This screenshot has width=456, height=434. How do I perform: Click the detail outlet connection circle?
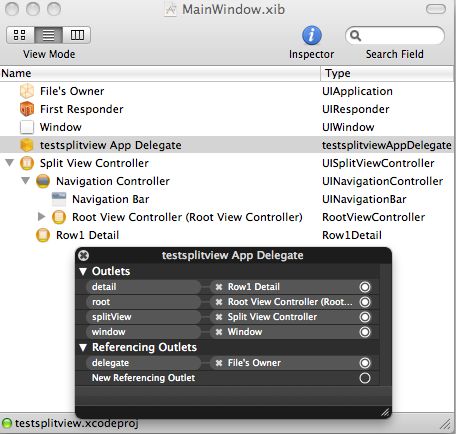pyautogui.click(x=365, y=287)
